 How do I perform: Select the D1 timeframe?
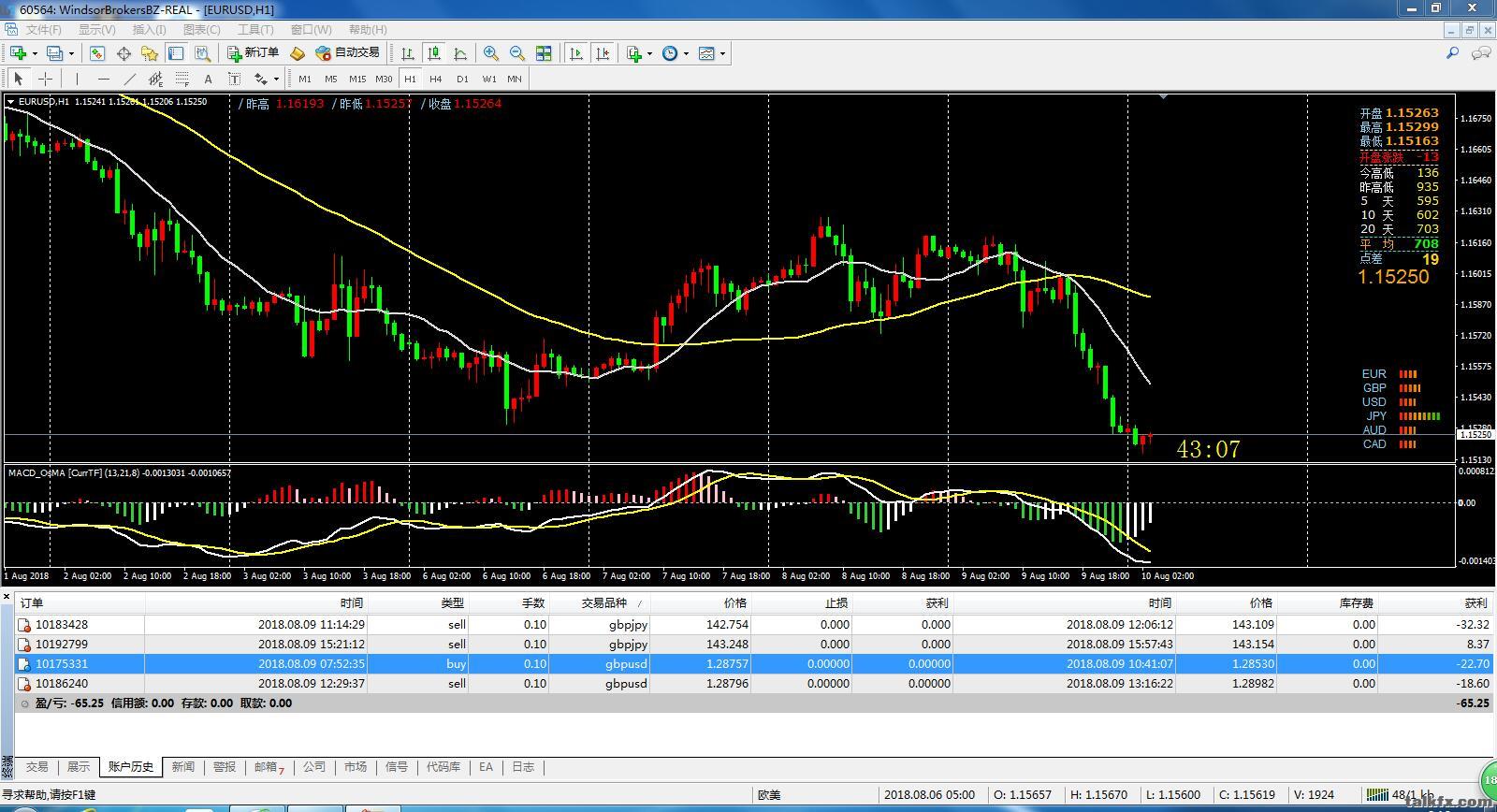(x=462, y=79)
